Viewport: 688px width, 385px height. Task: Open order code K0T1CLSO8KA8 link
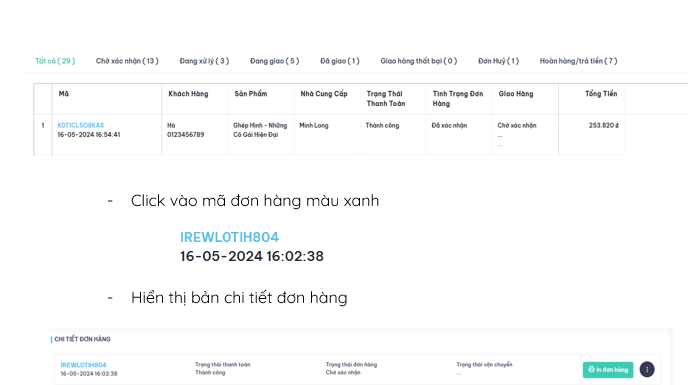pos(81,125)
